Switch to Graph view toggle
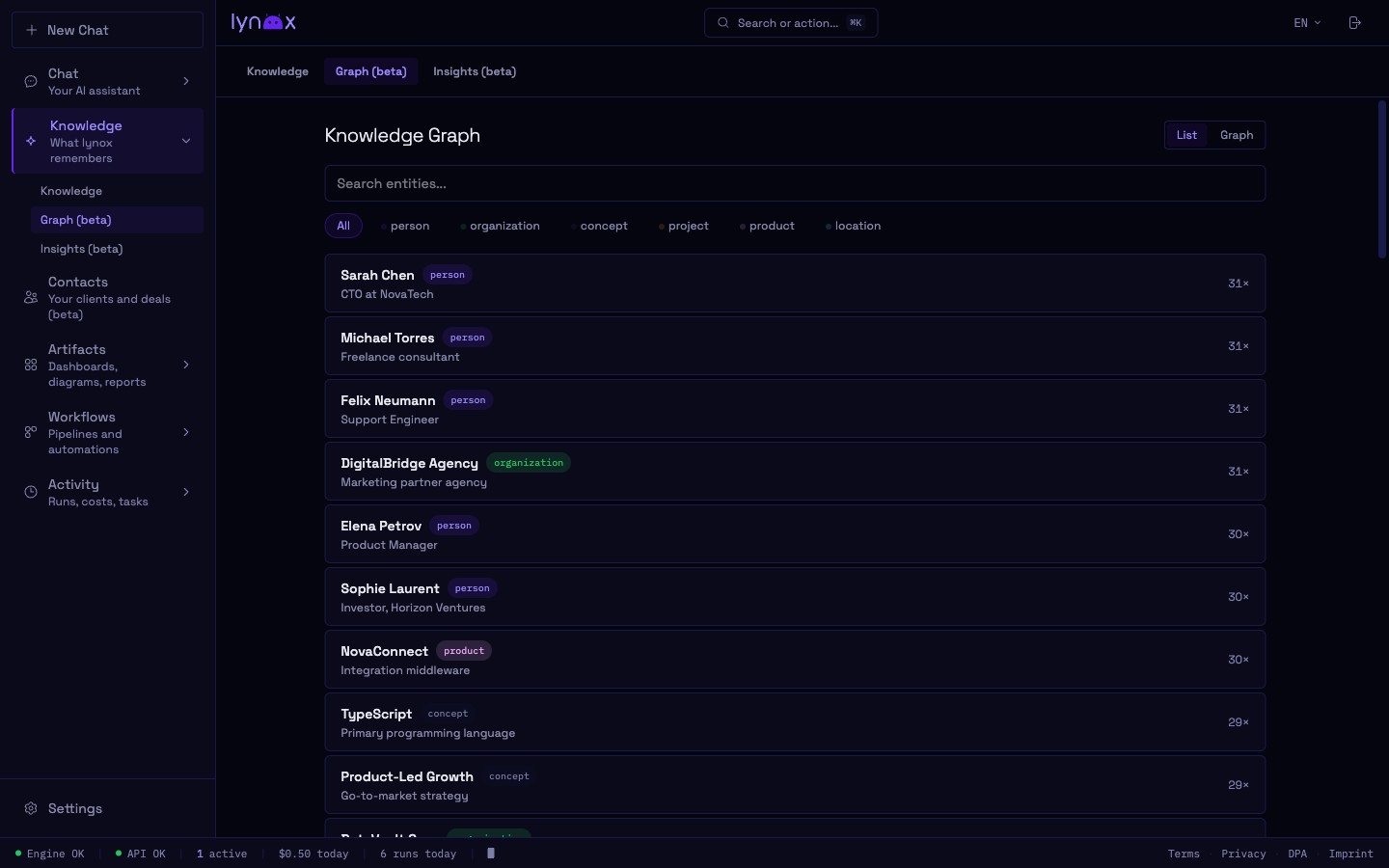 1236,135
